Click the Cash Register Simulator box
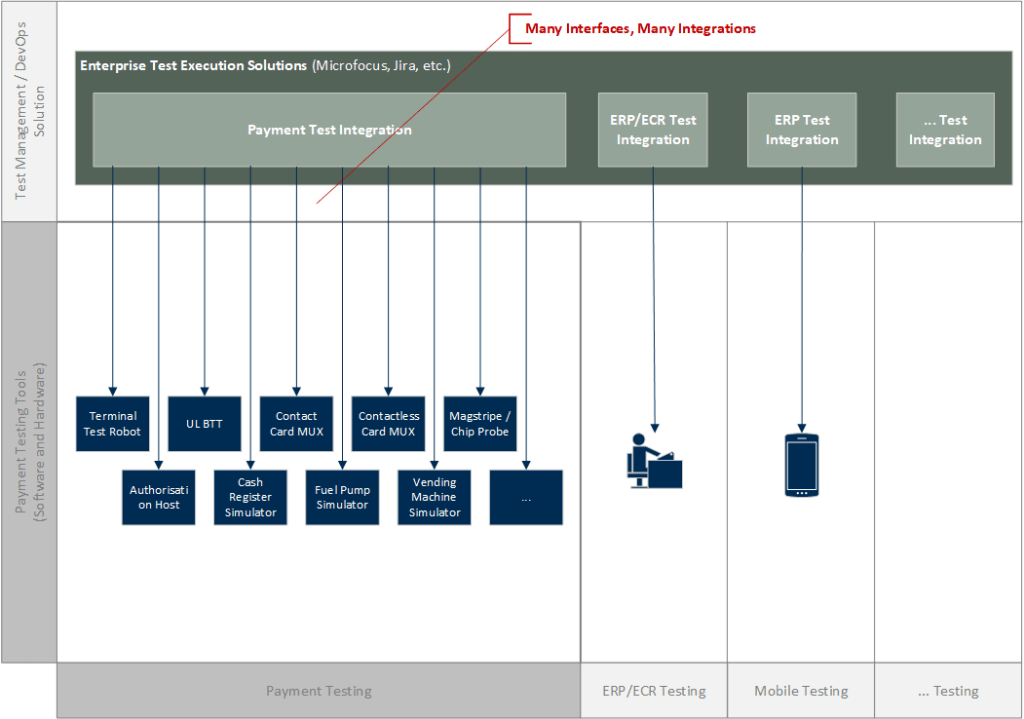 (x=250, y=498)
